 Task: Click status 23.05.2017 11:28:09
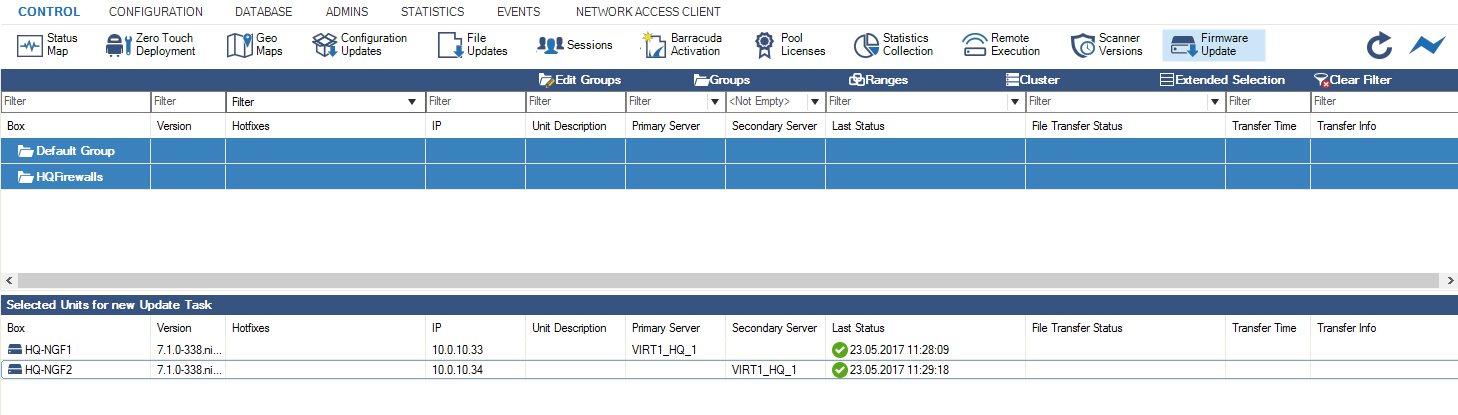point(899,350)
